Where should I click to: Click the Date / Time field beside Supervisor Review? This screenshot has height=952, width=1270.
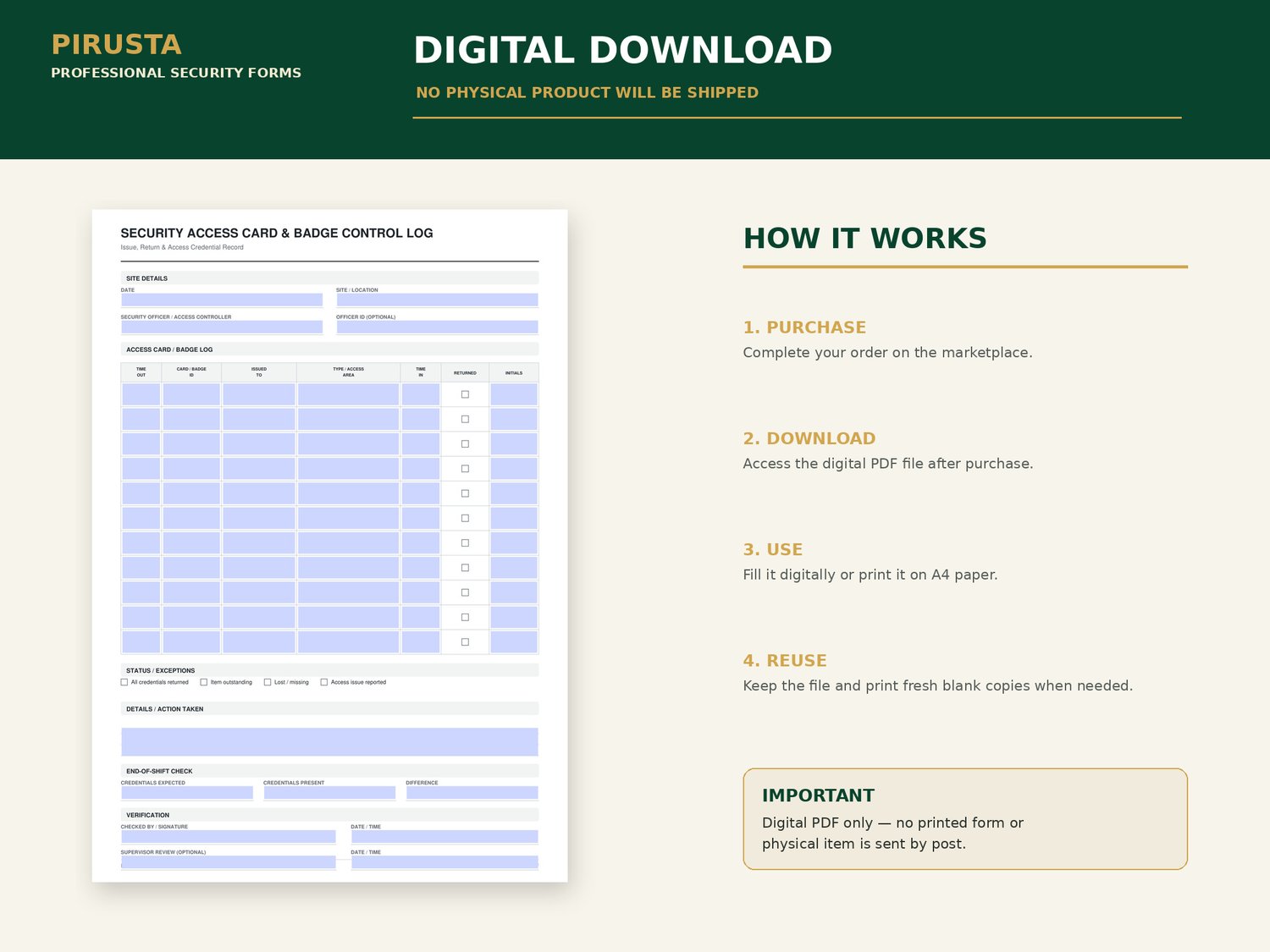tap(444, 862)
